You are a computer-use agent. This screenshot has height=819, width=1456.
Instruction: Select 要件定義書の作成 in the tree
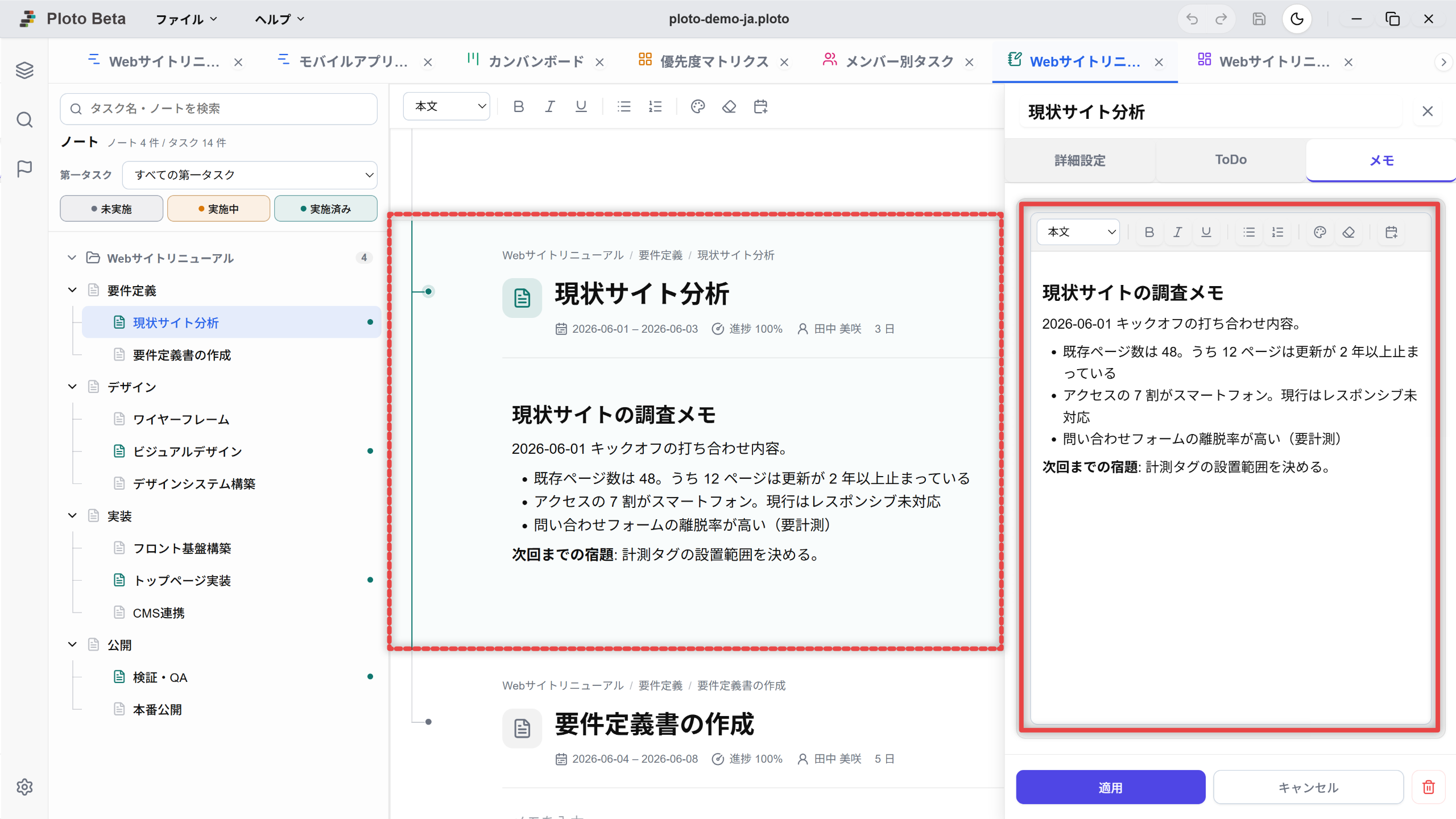(x=231, y=355)
